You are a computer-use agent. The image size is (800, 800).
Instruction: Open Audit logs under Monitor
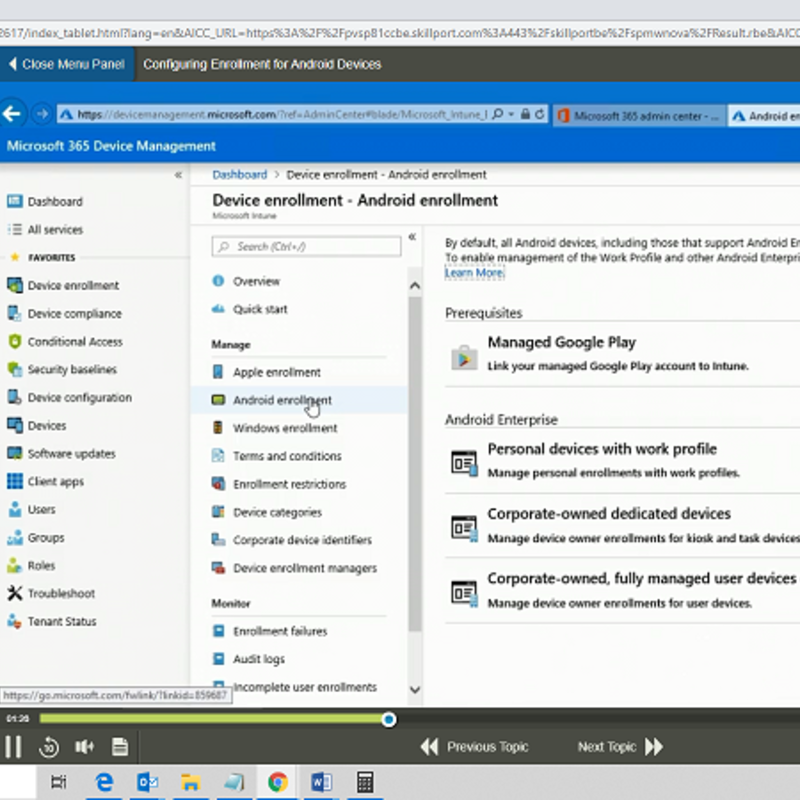(248, 659)
